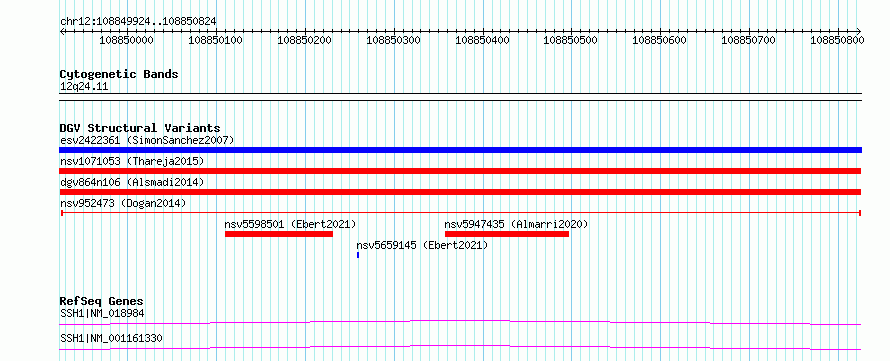The width and height of the screenshot is (890, 361).
Task: Open gene label SSH1|NM_001161330
Action: click(111, 338)
